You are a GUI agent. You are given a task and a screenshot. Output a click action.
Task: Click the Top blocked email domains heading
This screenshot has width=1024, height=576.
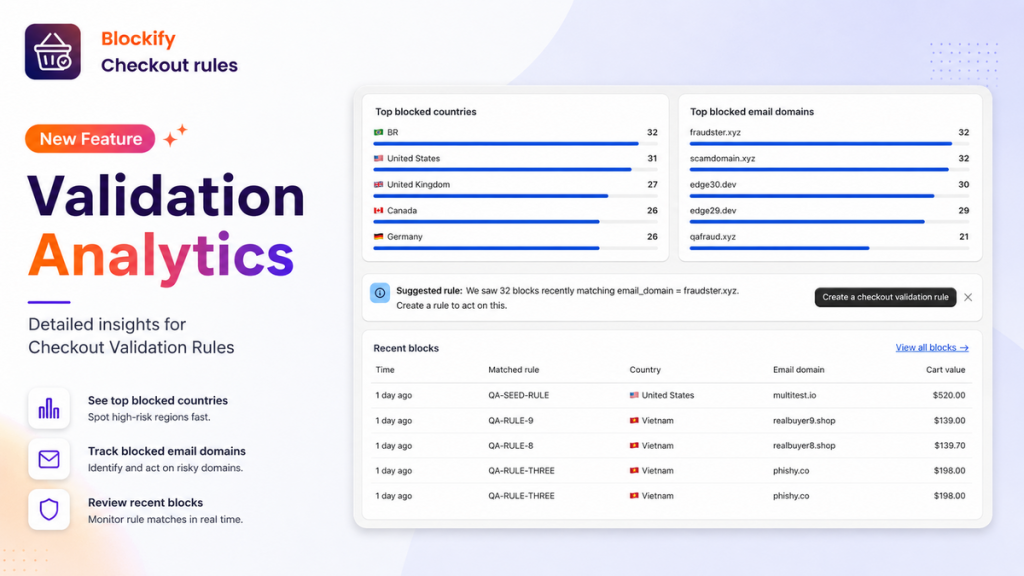tap(752, 112)
